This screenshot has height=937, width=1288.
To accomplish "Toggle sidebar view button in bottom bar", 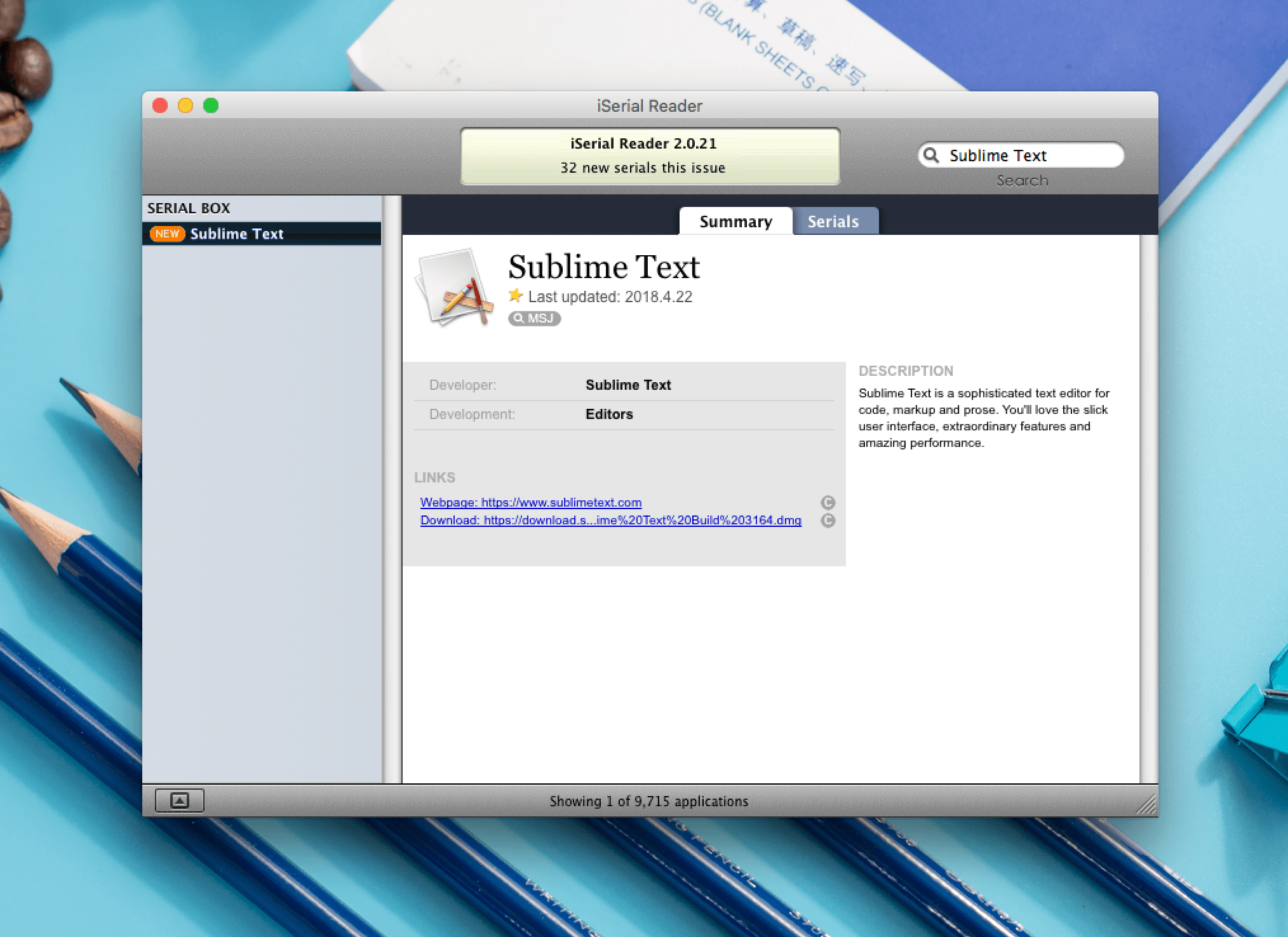I will click(180, 801).
